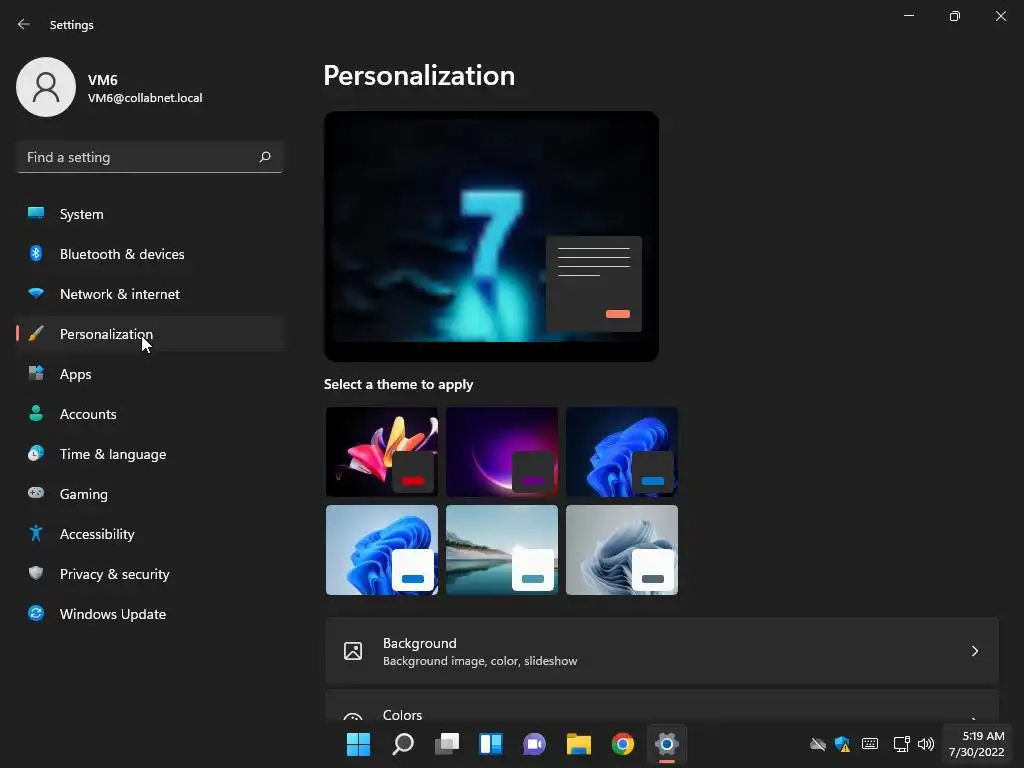Click the Apps icon in sidebar
The image size is (1024, 768).
(36, 373)
